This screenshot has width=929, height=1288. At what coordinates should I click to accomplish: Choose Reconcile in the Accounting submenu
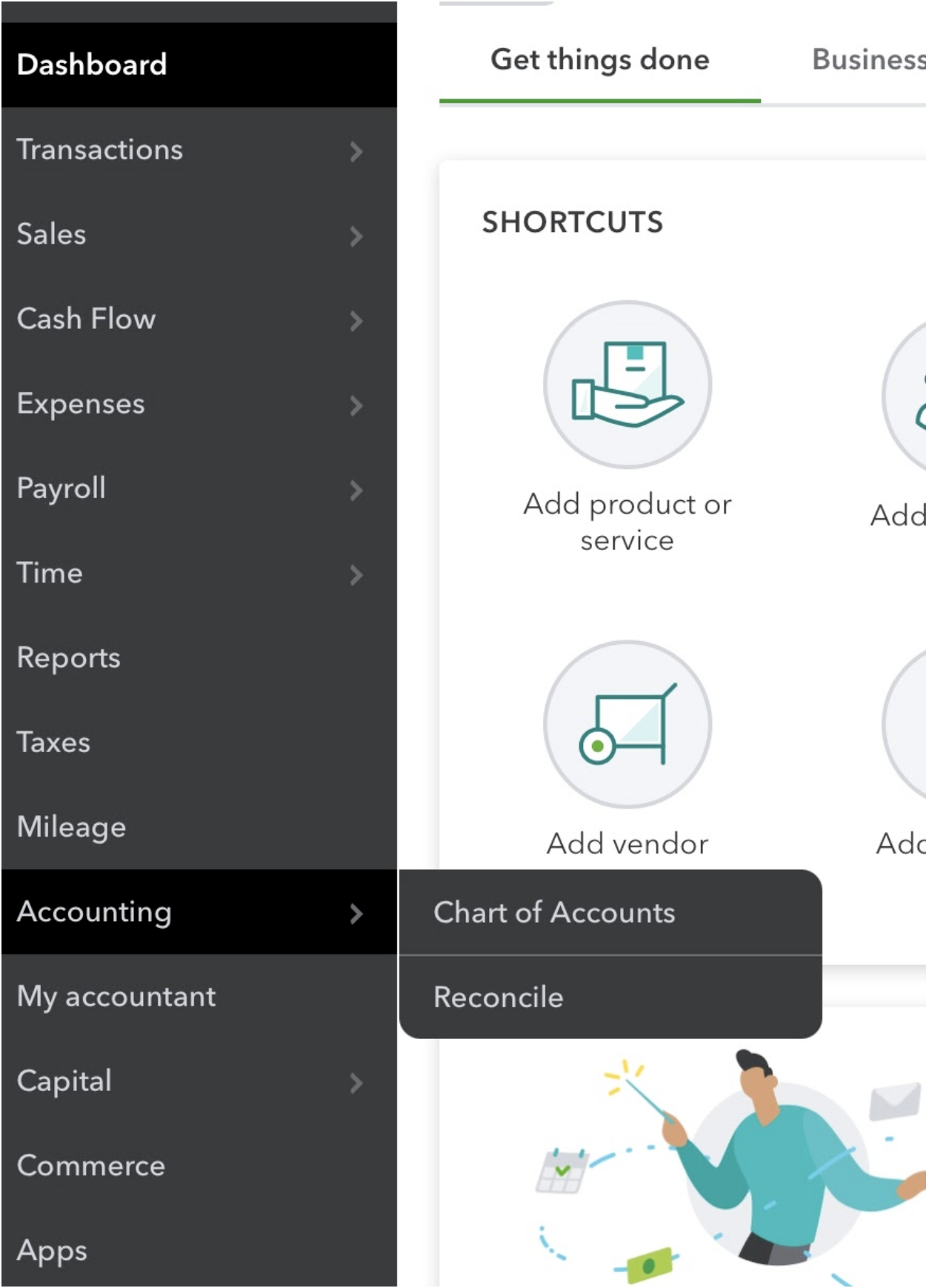(498, 997)
